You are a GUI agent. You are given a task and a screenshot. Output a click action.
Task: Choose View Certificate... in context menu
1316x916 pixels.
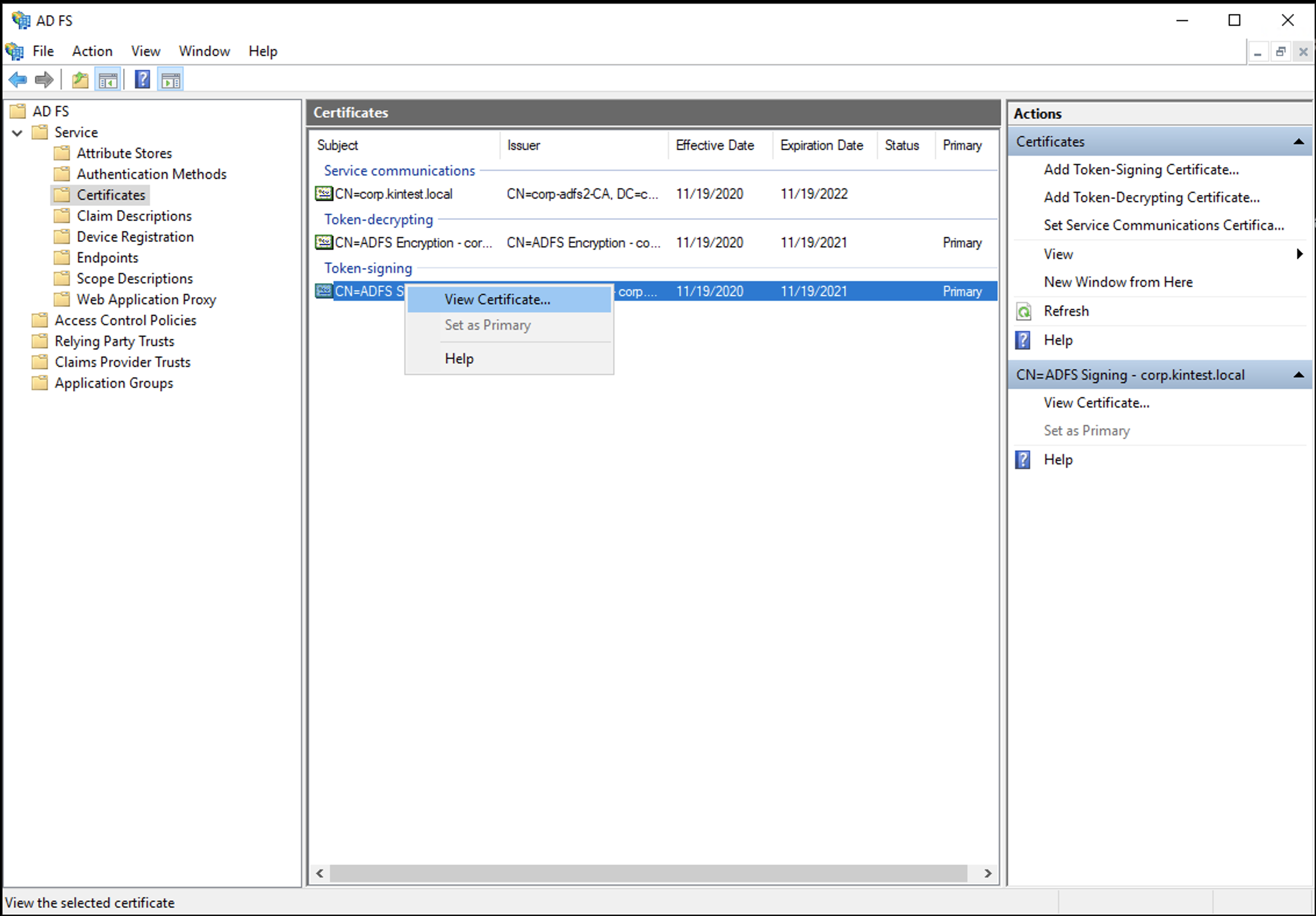(x=509, y=300)
